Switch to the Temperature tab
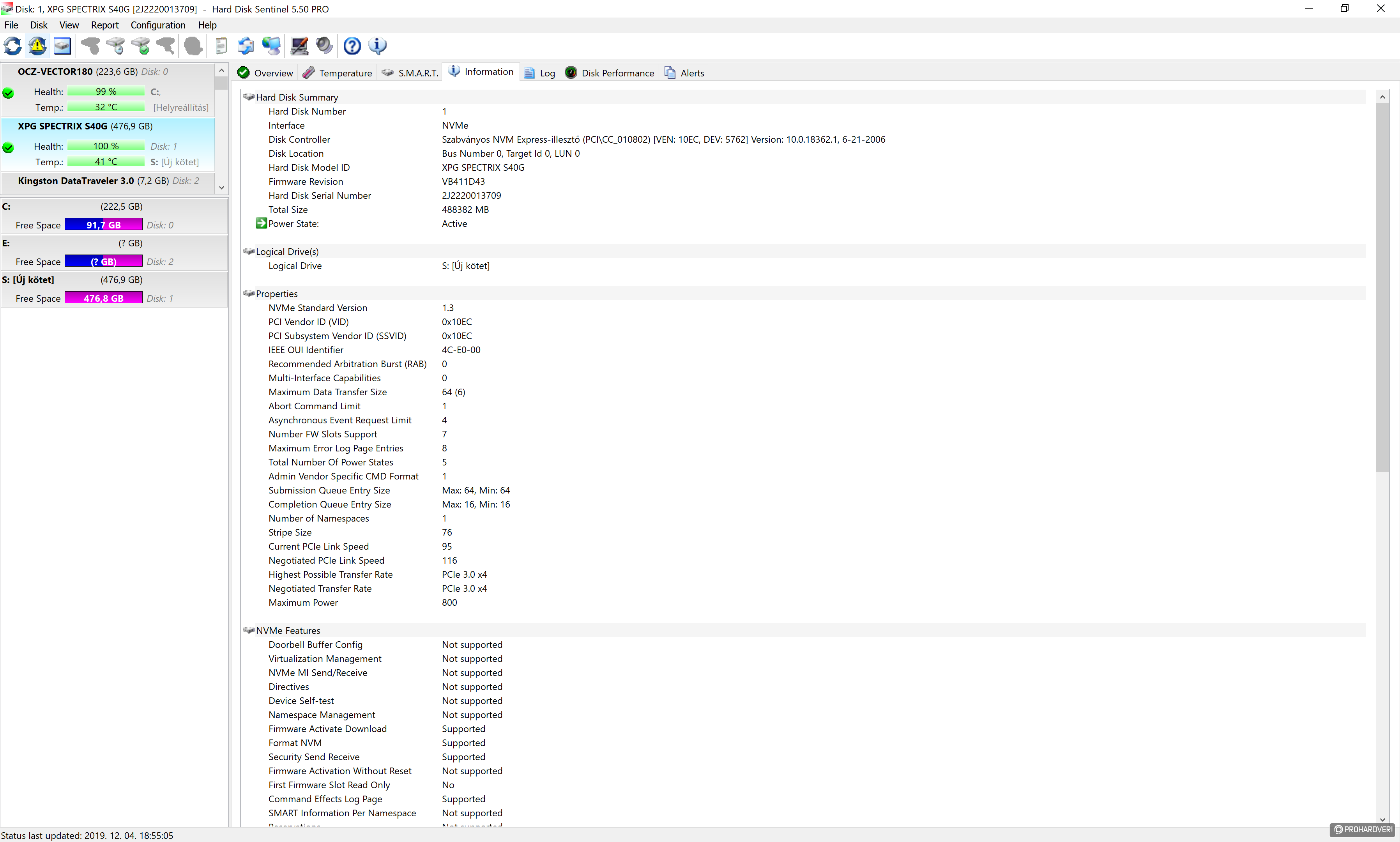The width and height of the screenshot is (1400, 842). pyautogui.click(x=338, y=73)
